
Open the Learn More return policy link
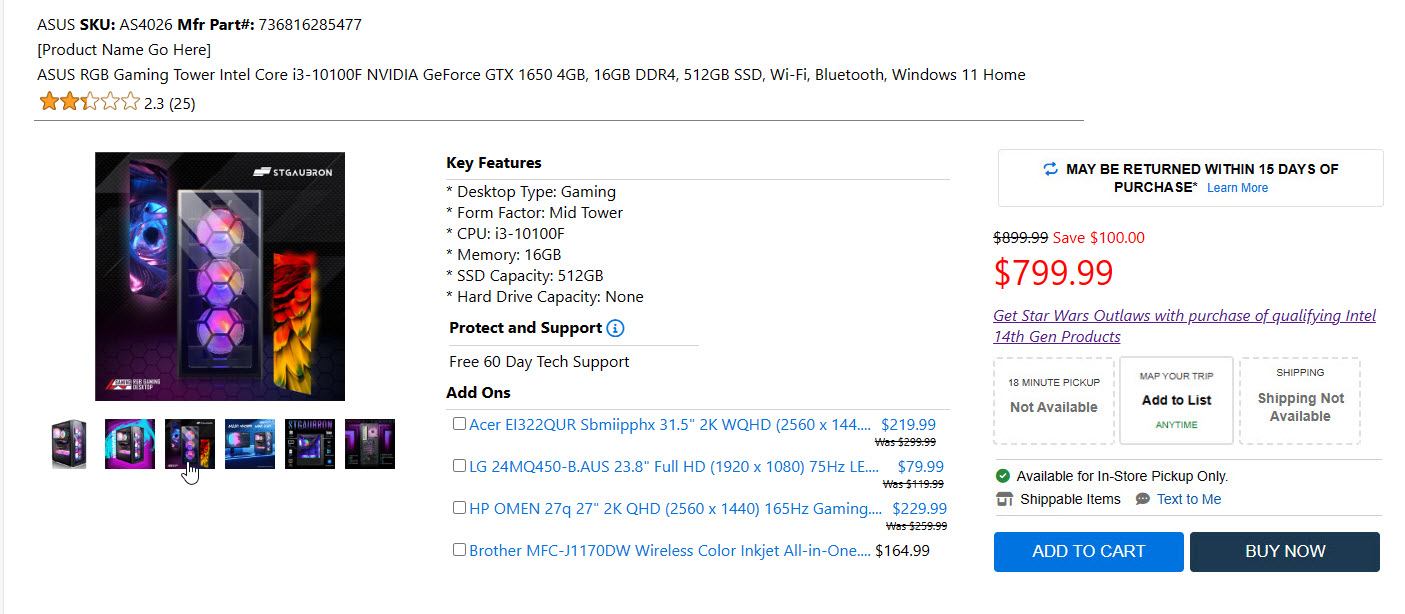(1237, 188)
